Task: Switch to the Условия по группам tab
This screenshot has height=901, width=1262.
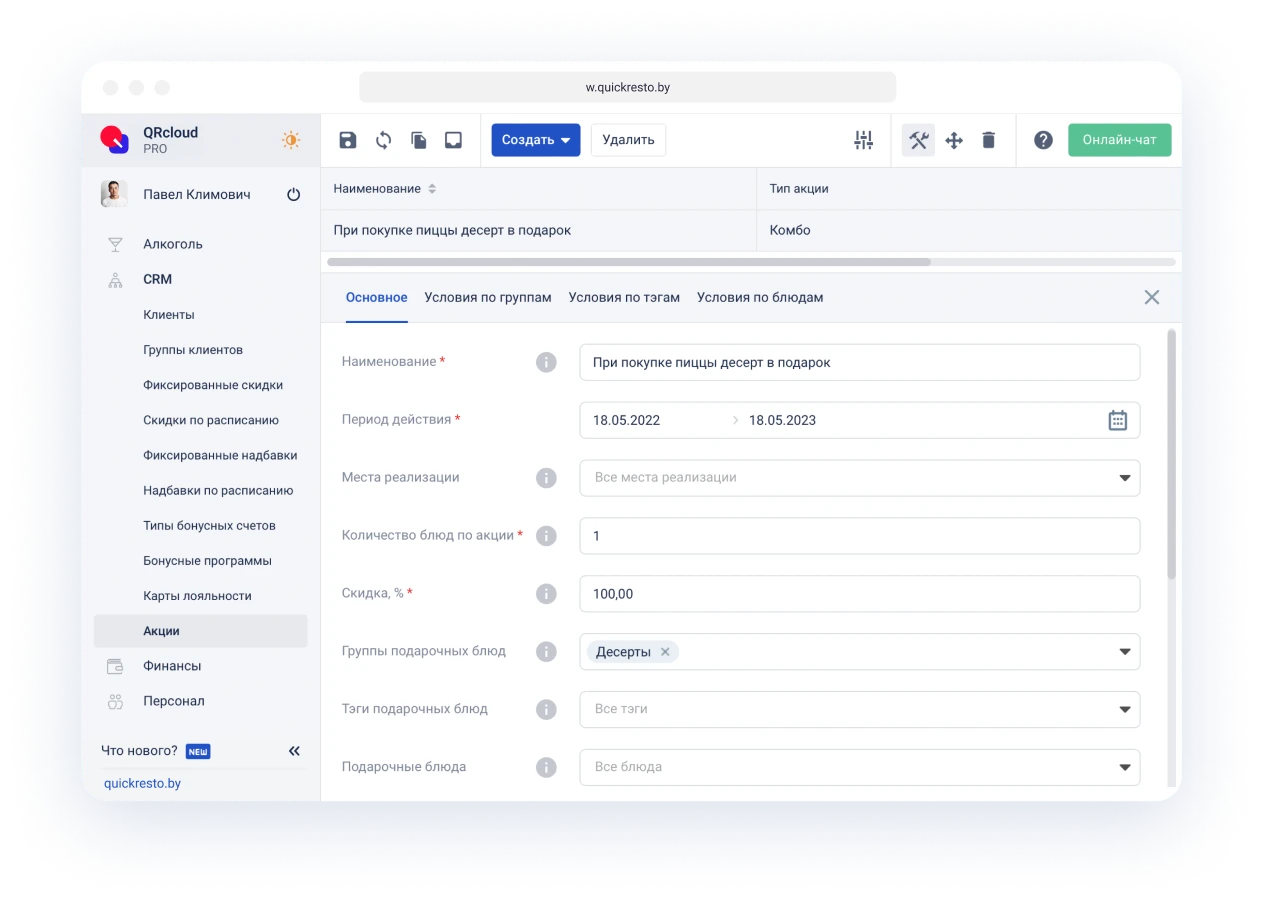Action: [x=488, y=297]
